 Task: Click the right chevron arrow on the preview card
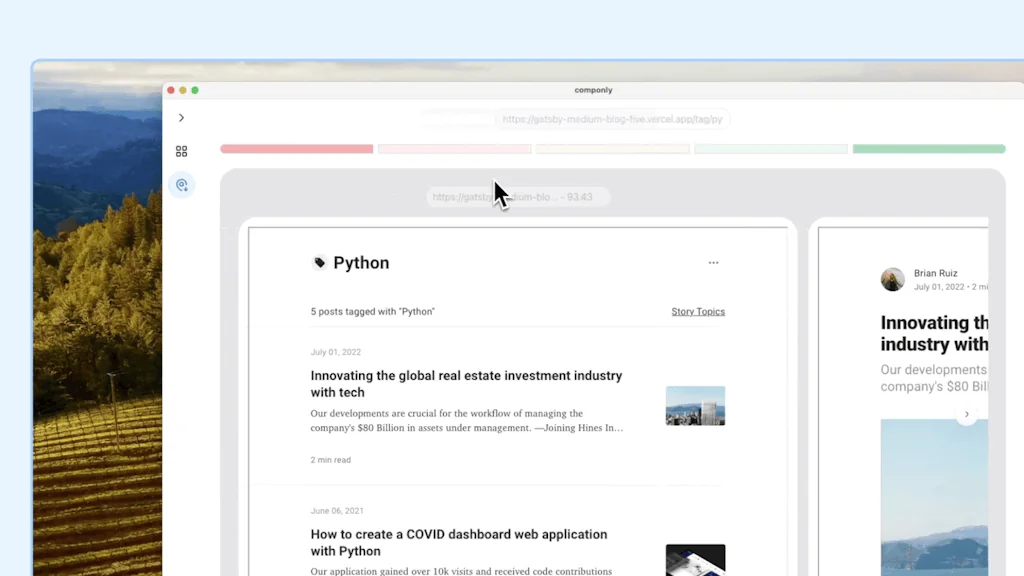pos(967,415)
